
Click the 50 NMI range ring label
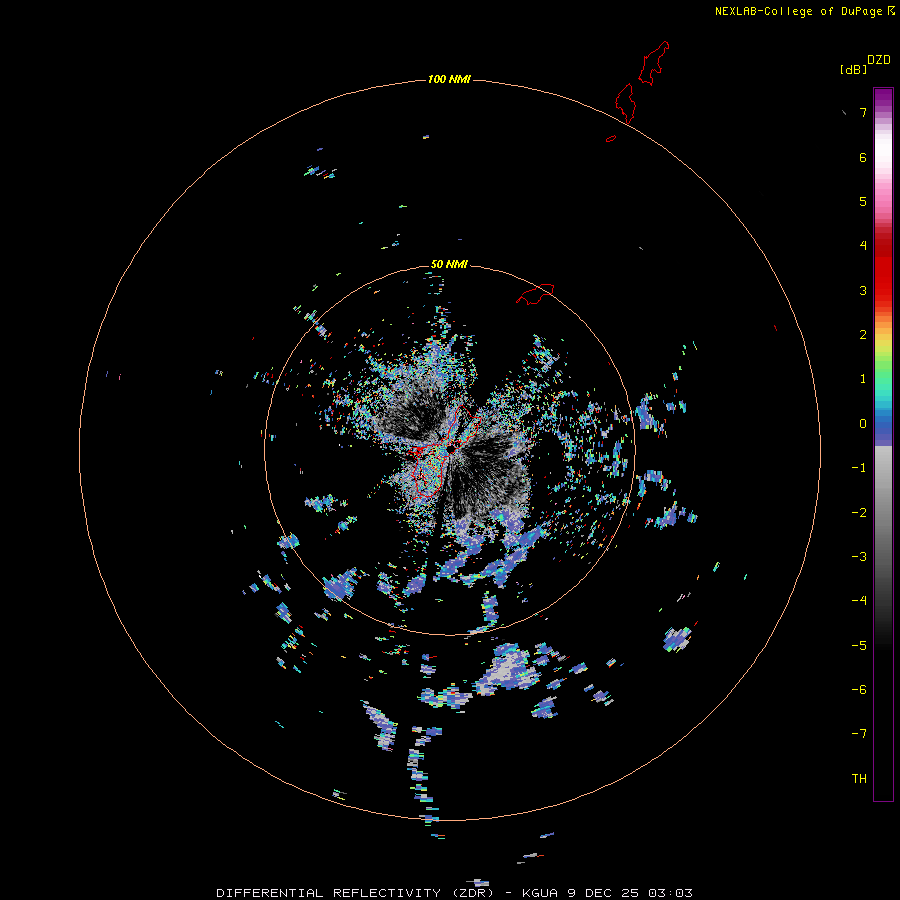click(449, 264)
